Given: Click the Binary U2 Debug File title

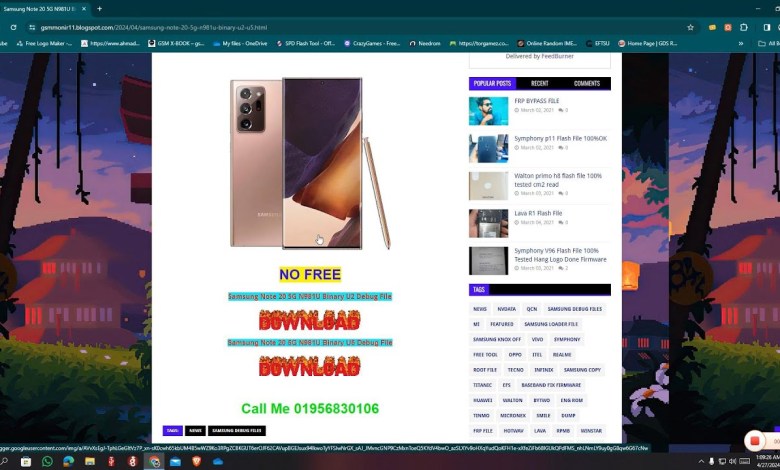Looking at the screenshot, I should pos(310,296).
